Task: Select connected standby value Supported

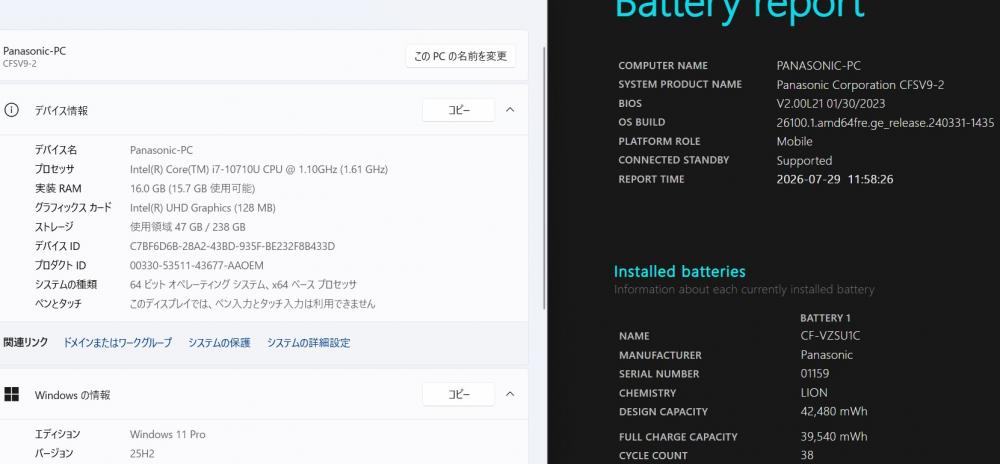Action: (804, 161)
